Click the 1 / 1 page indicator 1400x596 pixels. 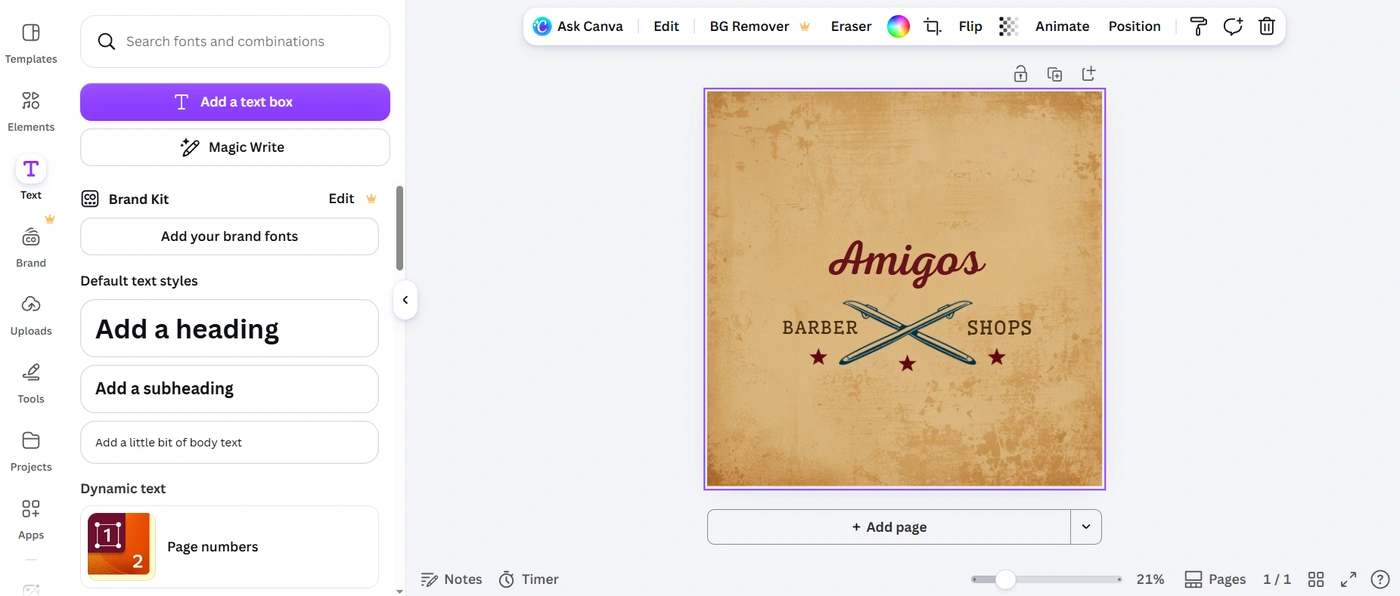[1277, 579]
